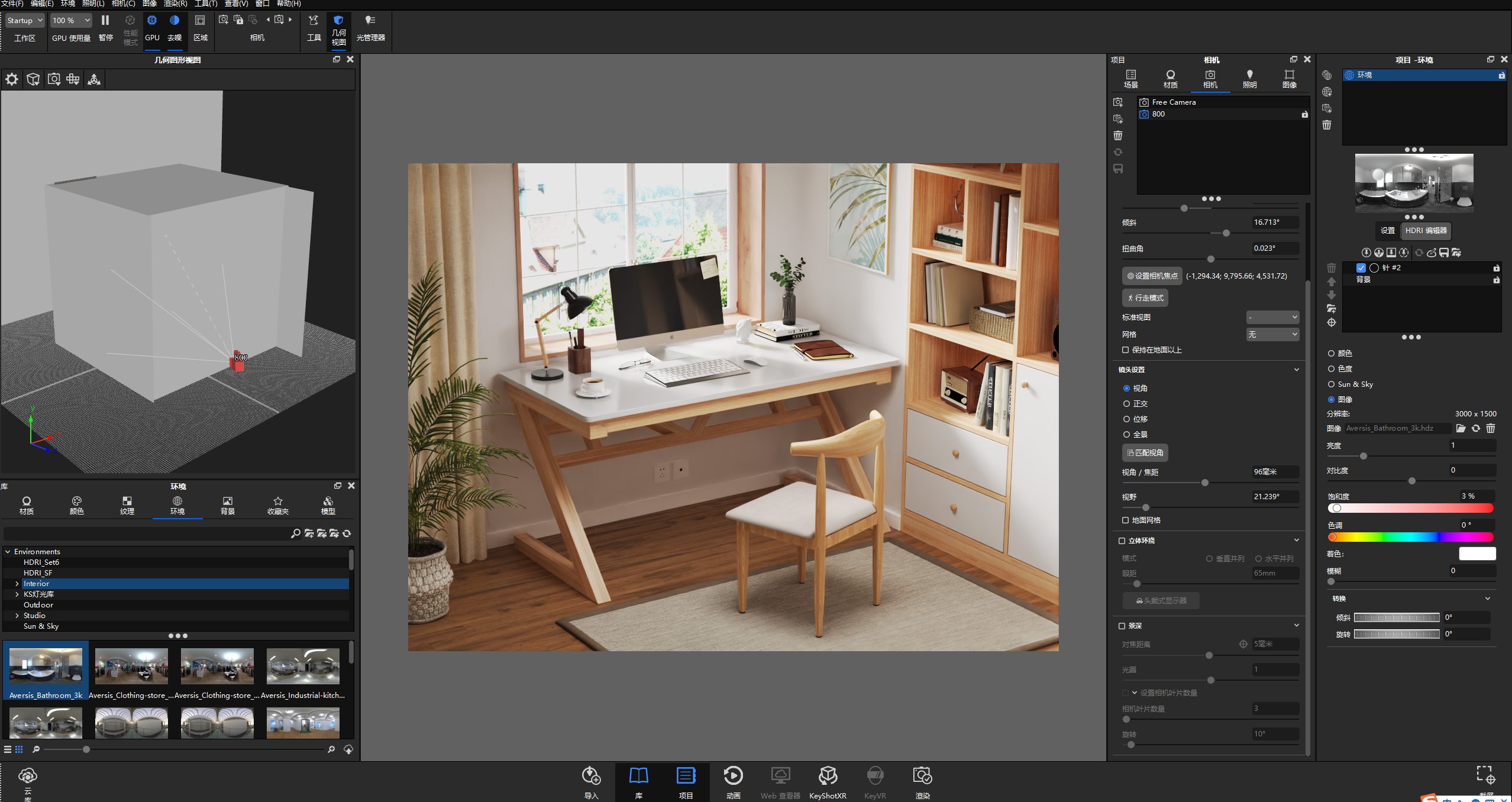Switch to 纹理 tab in library
Viewport: 1512px width, 802px height.
tap(127, 506)
